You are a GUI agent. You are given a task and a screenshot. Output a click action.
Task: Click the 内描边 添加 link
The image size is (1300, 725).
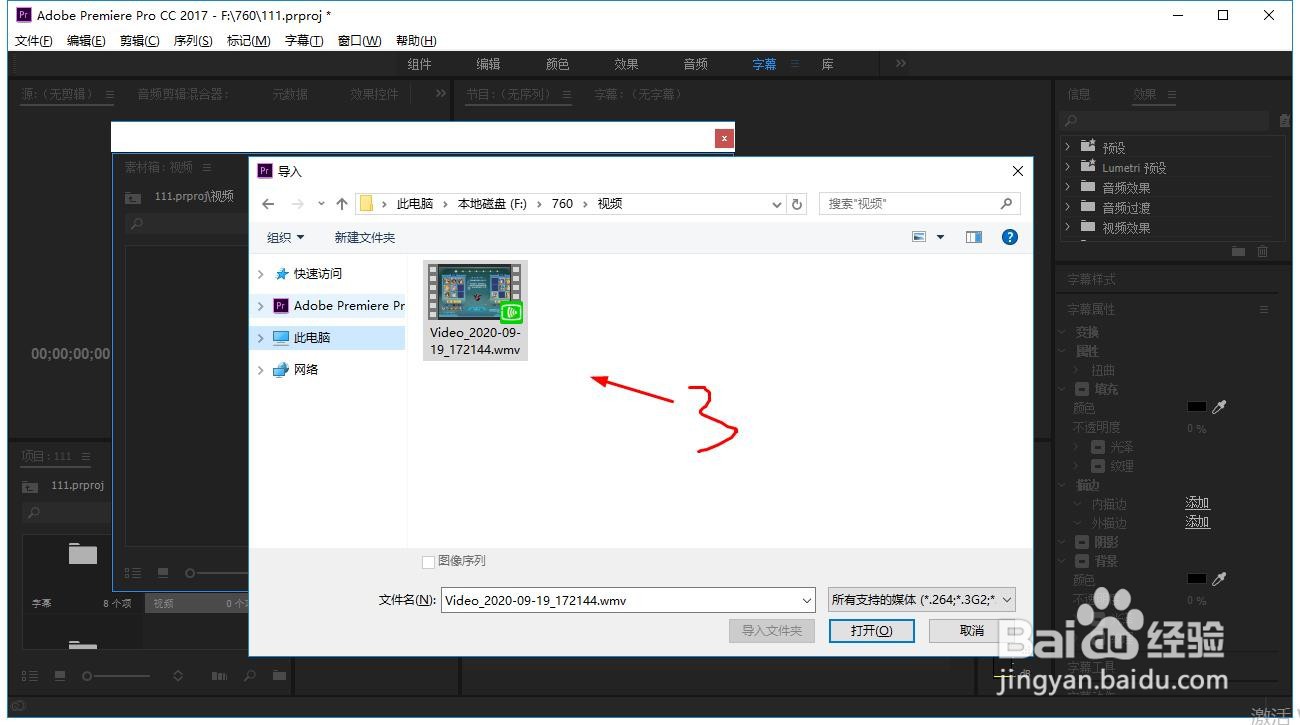(1197, 503)
